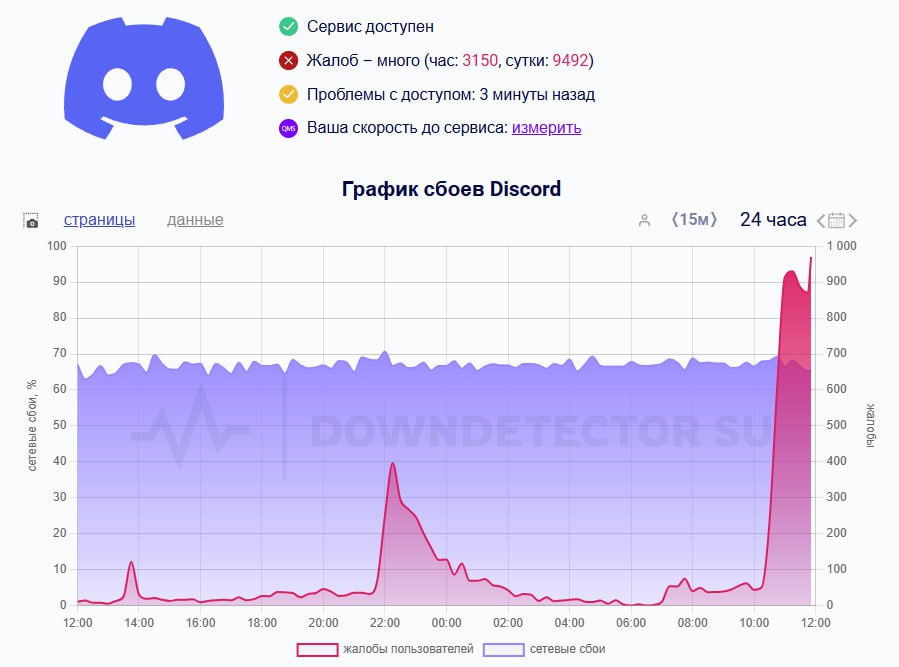Select the 24 часа period
The image size is (899, 667).
773,220
